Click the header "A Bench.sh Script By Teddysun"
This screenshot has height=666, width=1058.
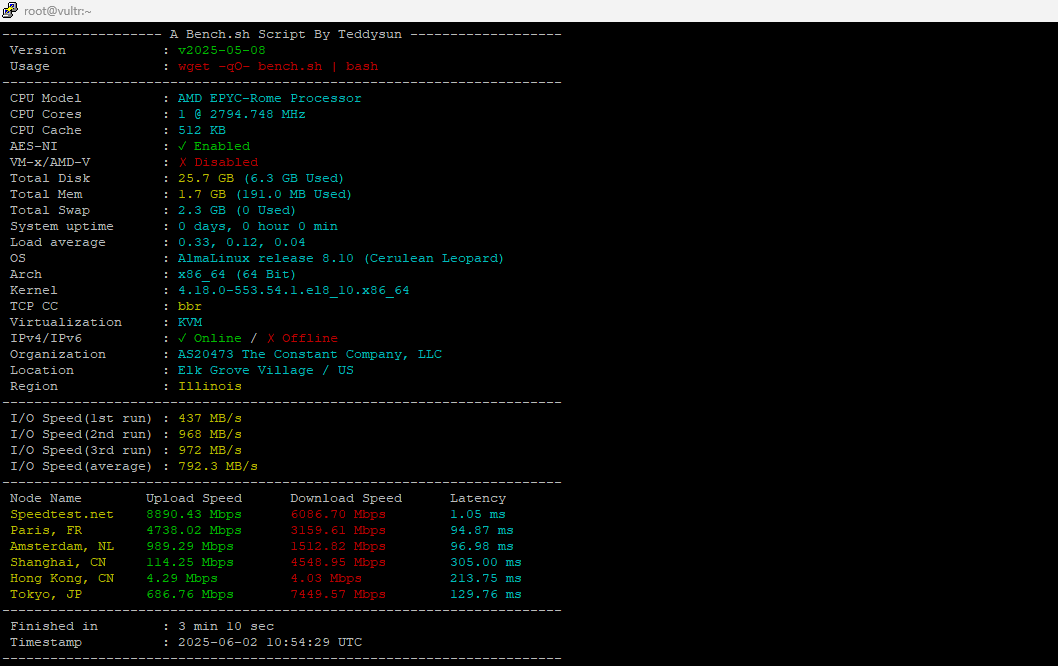click(285, 34)
